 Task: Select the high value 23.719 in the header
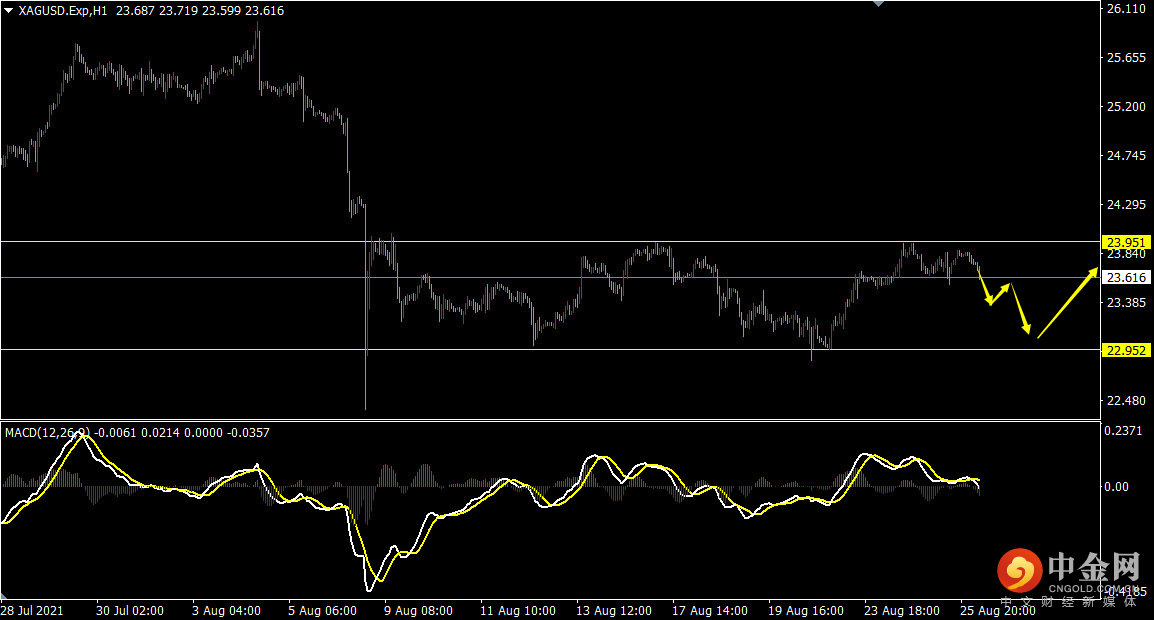[178, 10]
